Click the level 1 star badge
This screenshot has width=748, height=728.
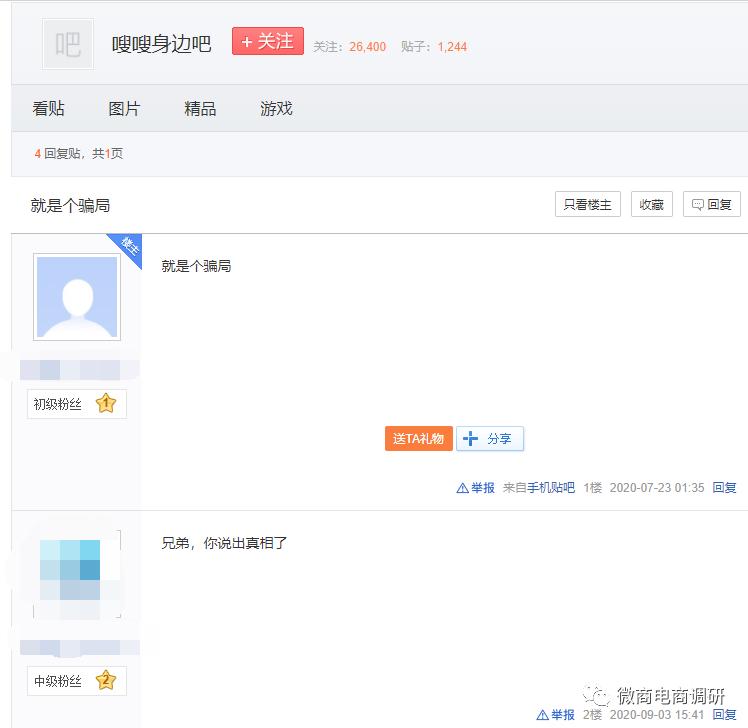[106, 404]
